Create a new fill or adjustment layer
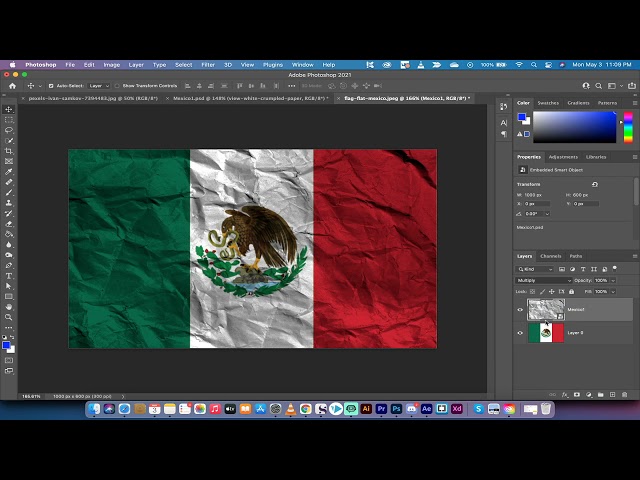The height and width of the screenshot is (480, 640). pyautogui.click(x=589, y=395)
